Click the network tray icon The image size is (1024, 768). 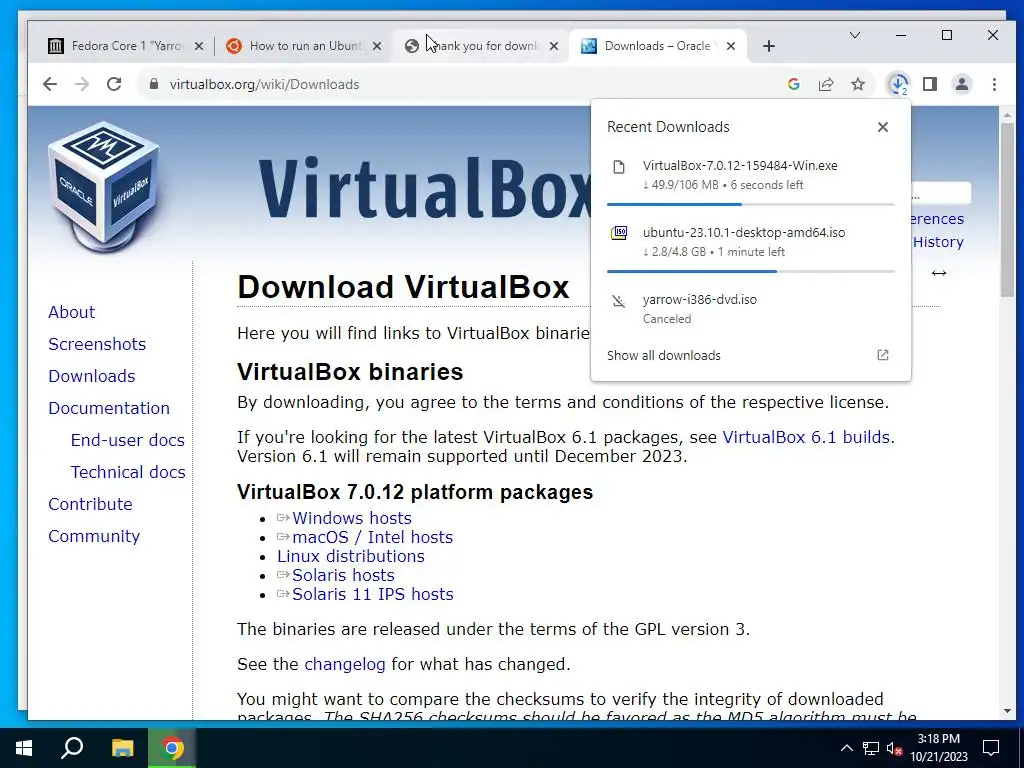click(x=871, y=748)
